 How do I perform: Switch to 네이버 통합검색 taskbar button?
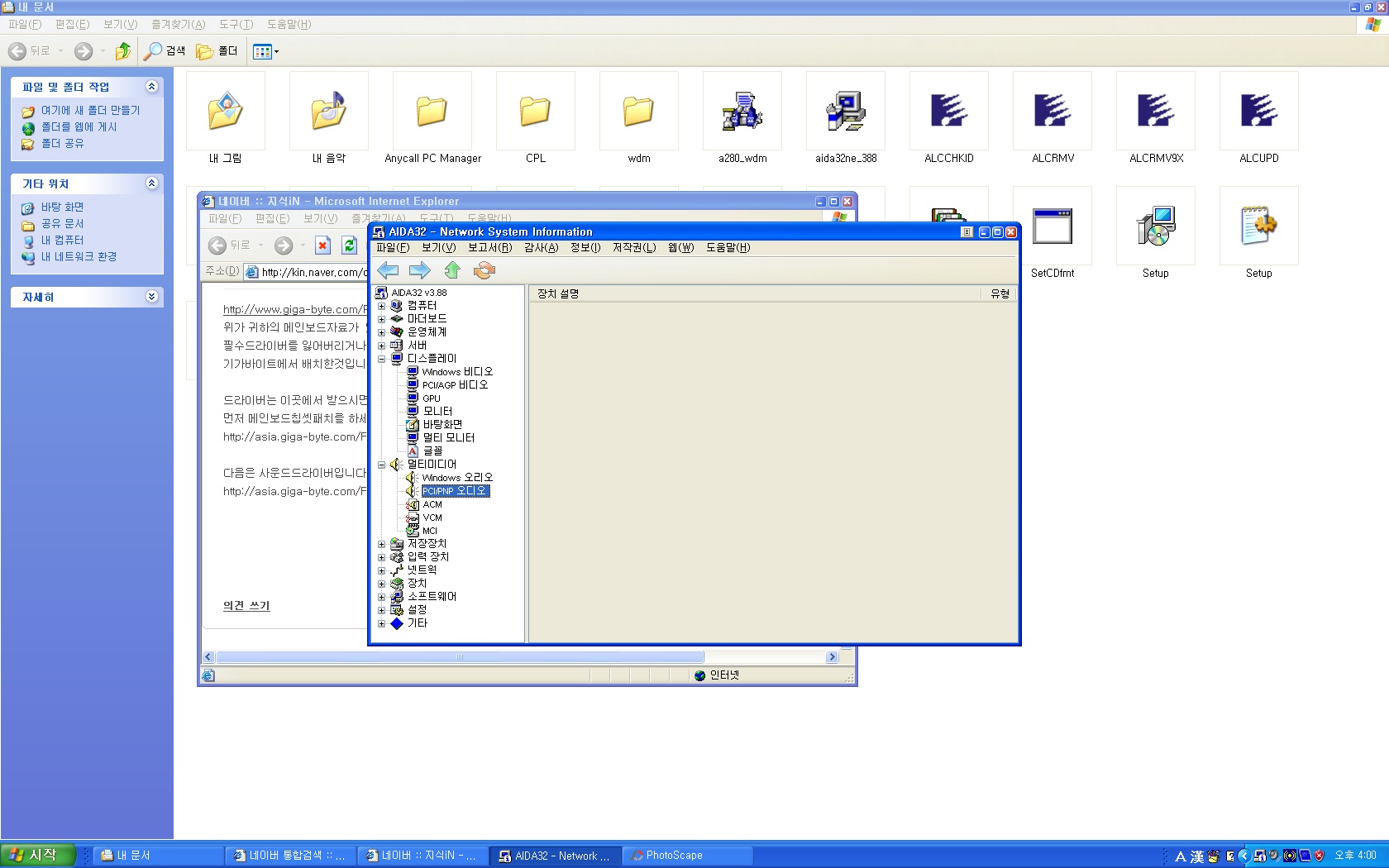click(x=289, y=856)
